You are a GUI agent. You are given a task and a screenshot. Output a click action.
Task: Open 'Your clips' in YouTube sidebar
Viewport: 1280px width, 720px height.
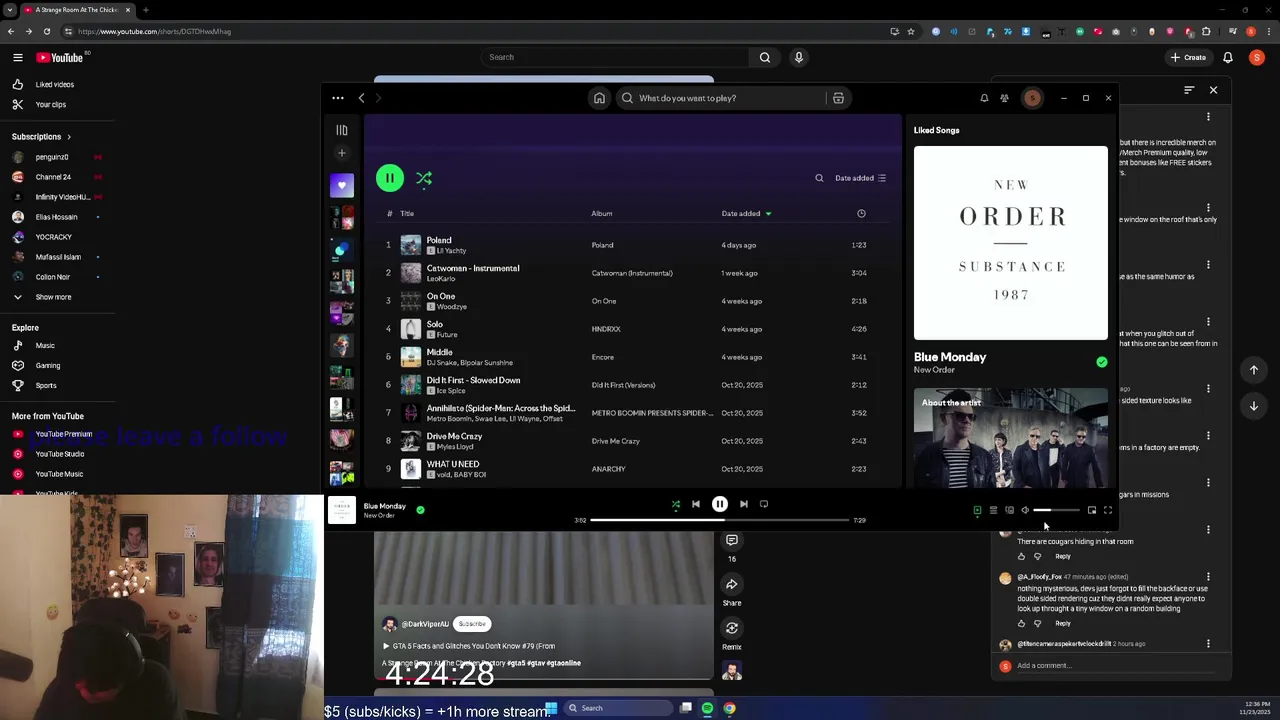(x=51, y=104)
